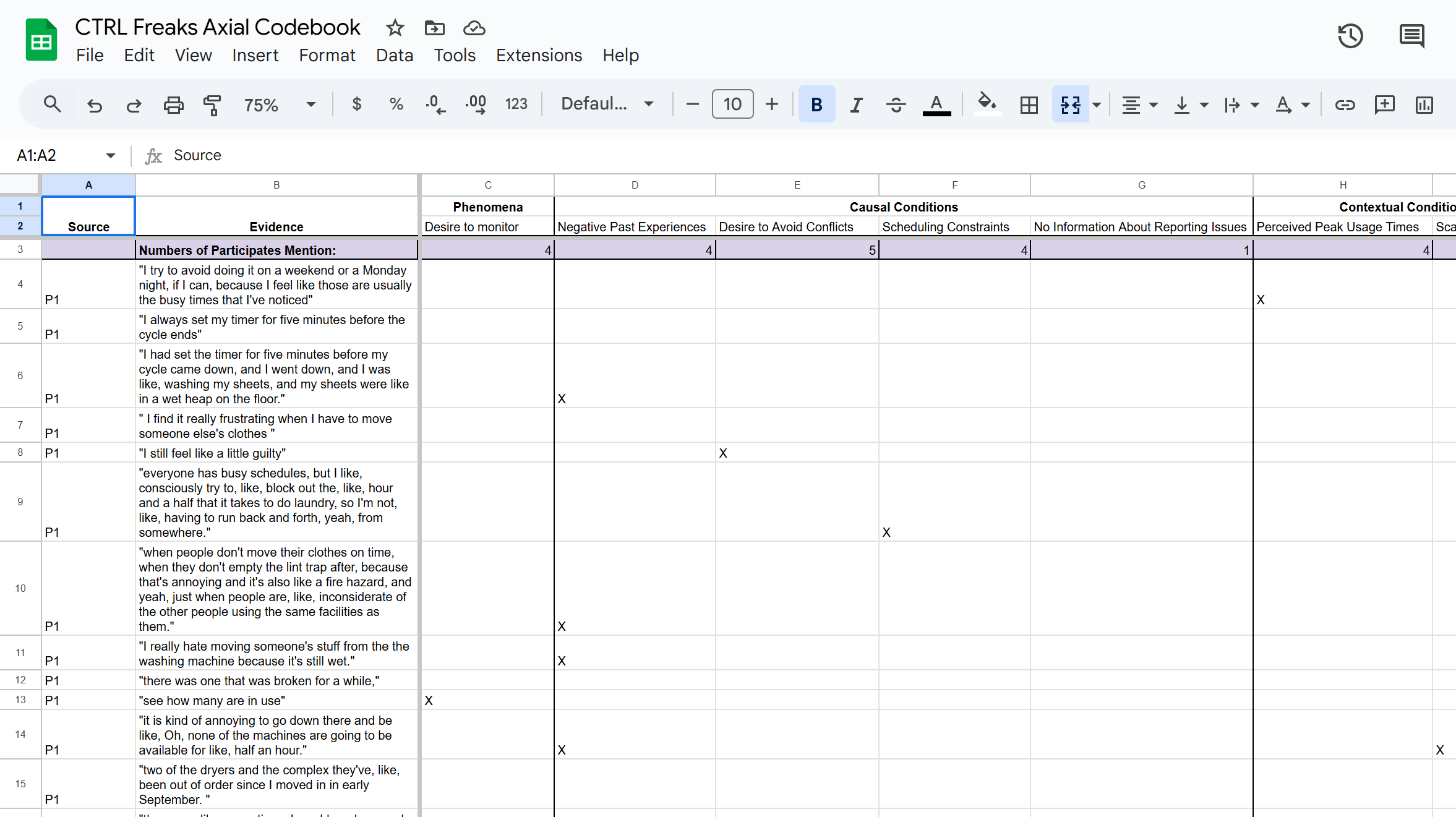The height and width of the screenshot is (817, 1456).
Task: Select row 10 header
Action: (x=20, y=588)
